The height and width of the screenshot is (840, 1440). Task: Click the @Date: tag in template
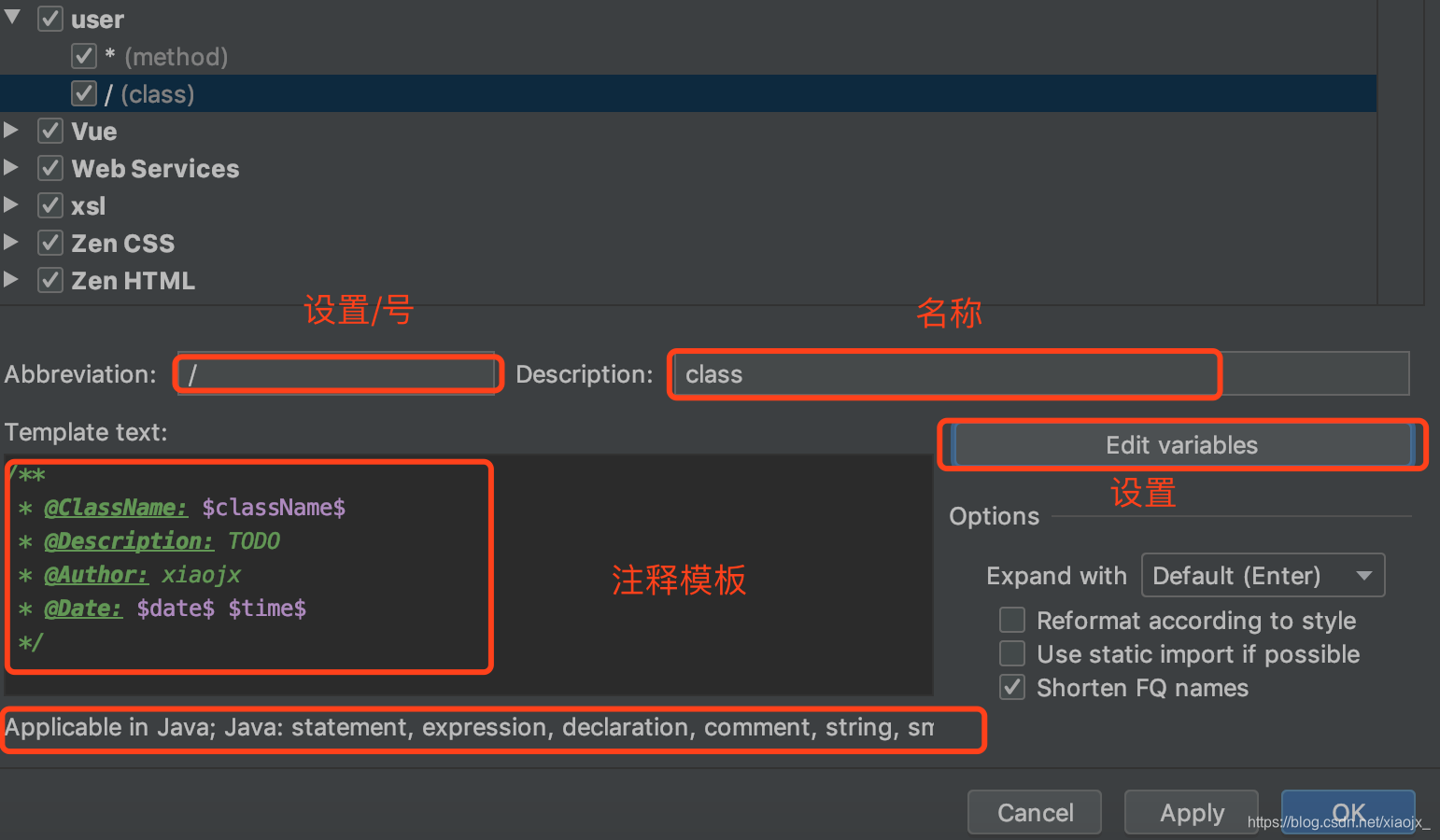click(x=83, y=609)
